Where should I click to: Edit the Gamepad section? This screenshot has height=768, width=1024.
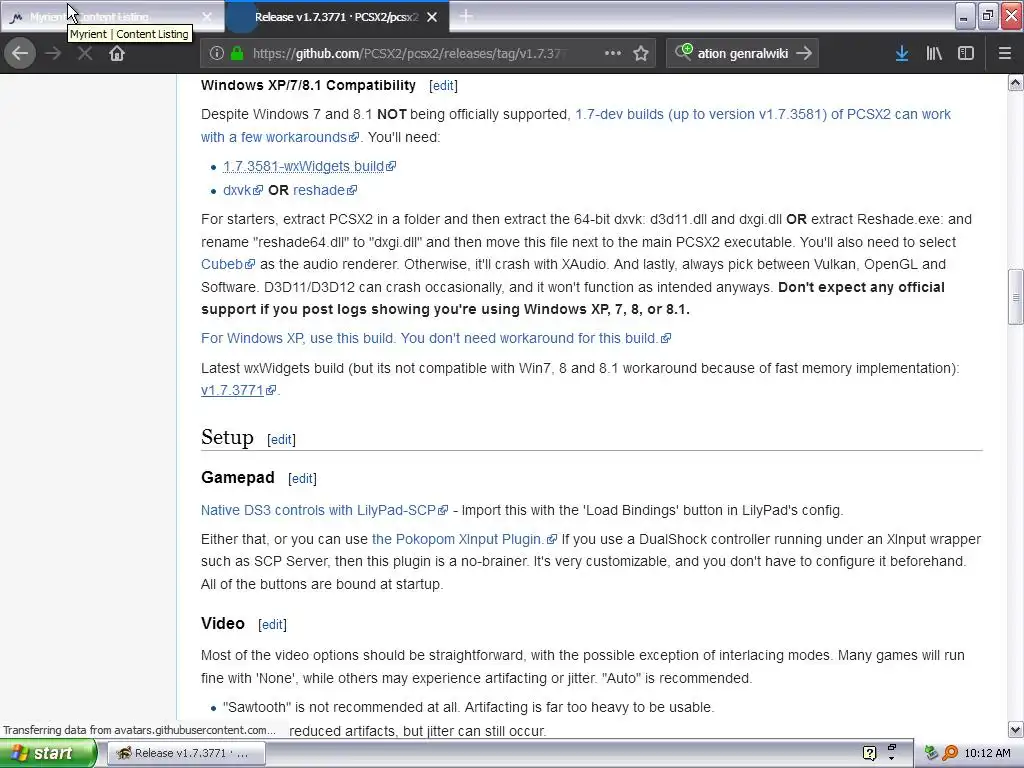pos(302,479)
